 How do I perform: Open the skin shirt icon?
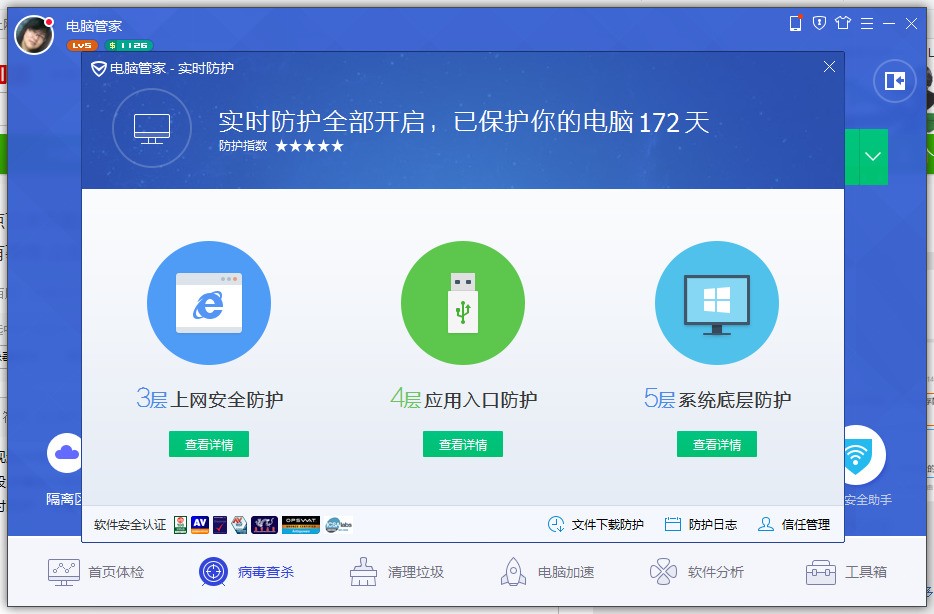(843, 23)
